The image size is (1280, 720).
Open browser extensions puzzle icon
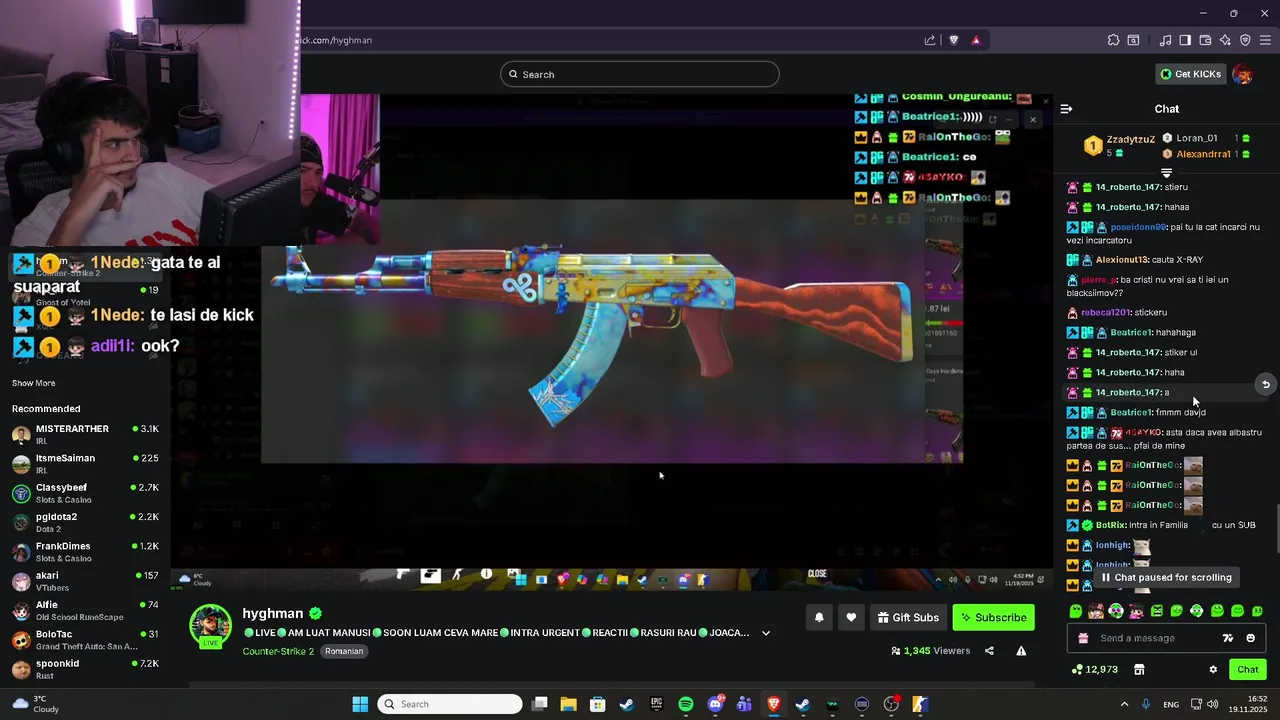1113,40
